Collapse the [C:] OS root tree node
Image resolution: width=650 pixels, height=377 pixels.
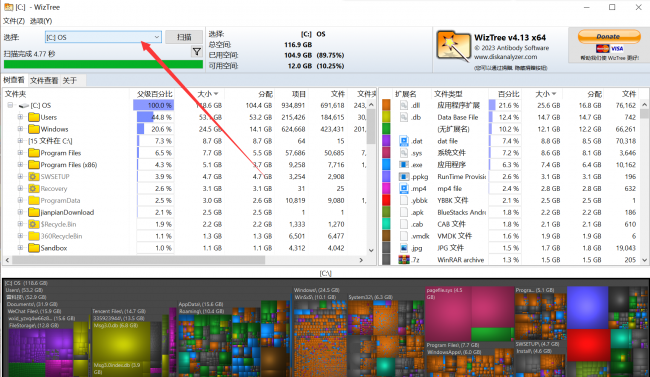[10, 105]
